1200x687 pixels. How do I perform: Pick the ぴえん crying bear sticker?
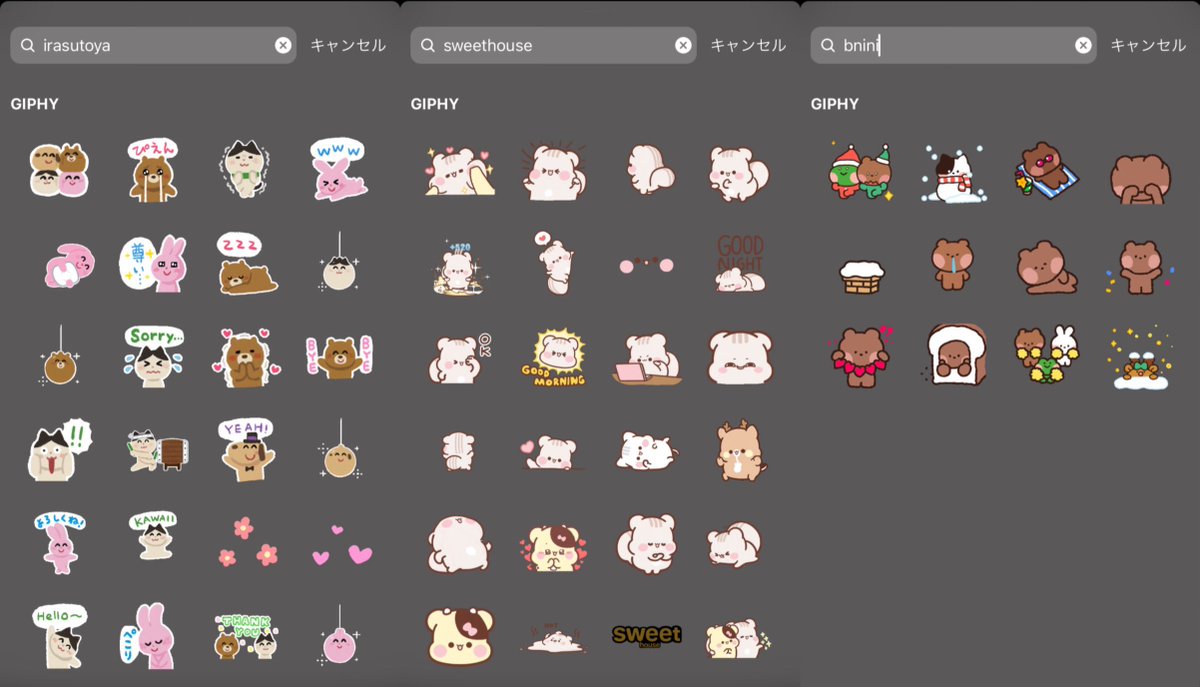tap(153, 170)
